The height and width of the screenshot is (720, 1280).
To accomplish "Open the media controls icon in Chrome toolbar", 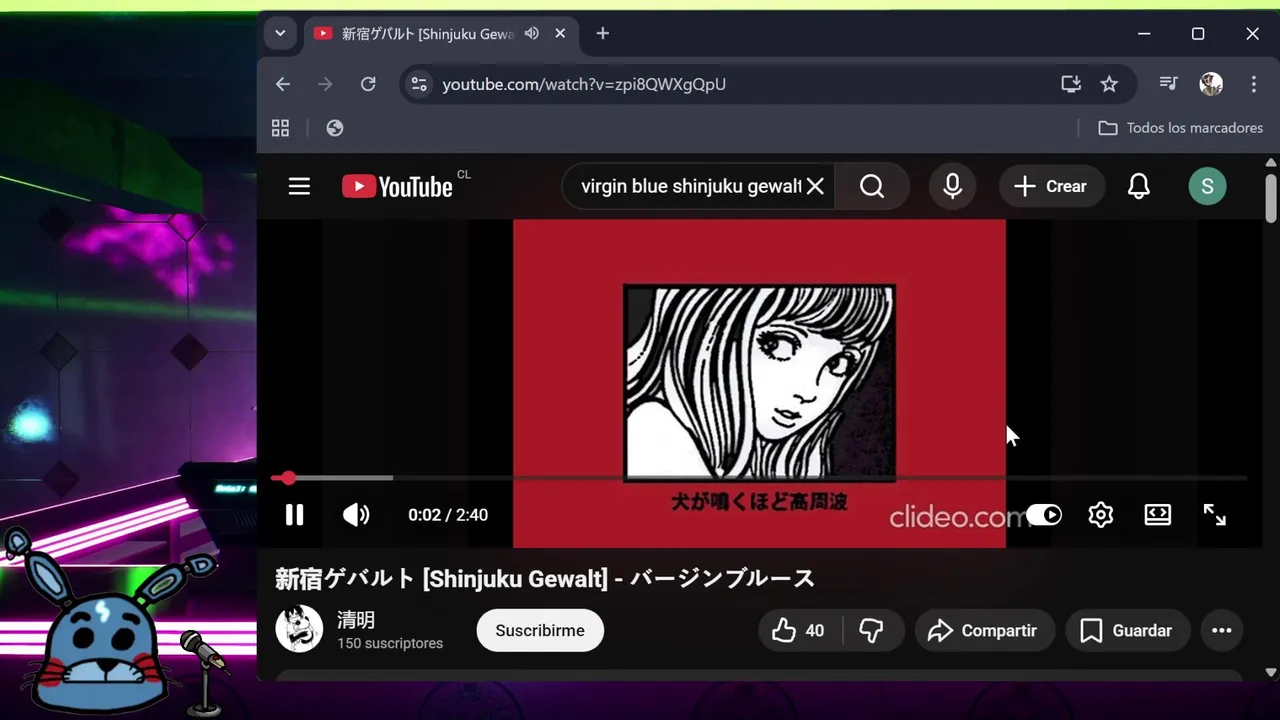I will (1168, 84).
